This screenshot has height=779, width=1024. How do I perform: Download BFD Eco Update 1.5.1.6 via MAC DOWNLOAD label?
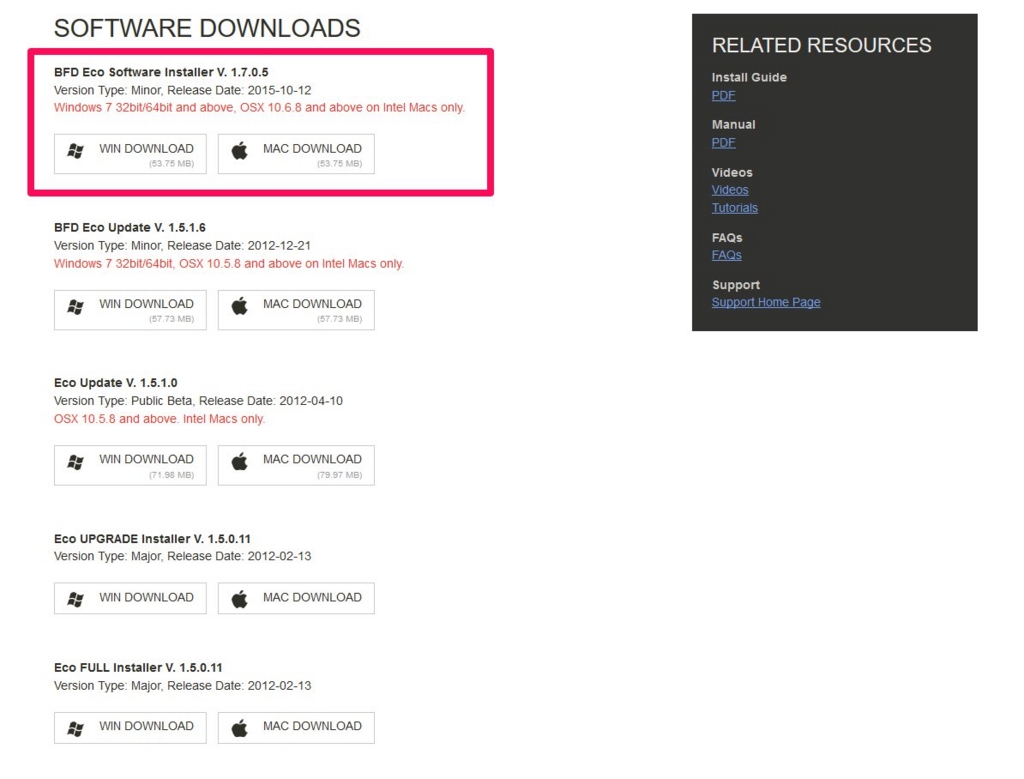[312, 304]
